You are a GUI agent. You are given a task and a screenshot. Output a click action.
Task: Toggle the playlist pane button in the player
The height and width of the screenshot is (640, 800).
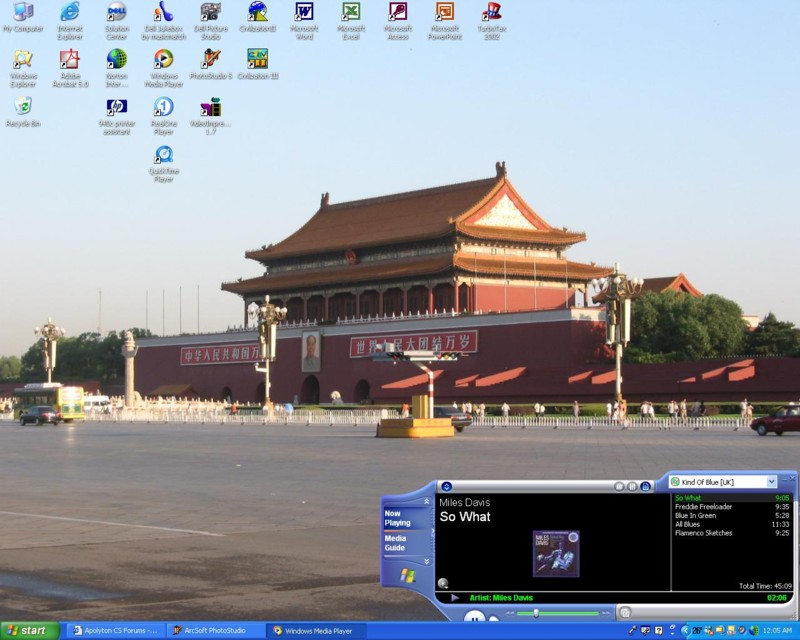pos(645,486)
